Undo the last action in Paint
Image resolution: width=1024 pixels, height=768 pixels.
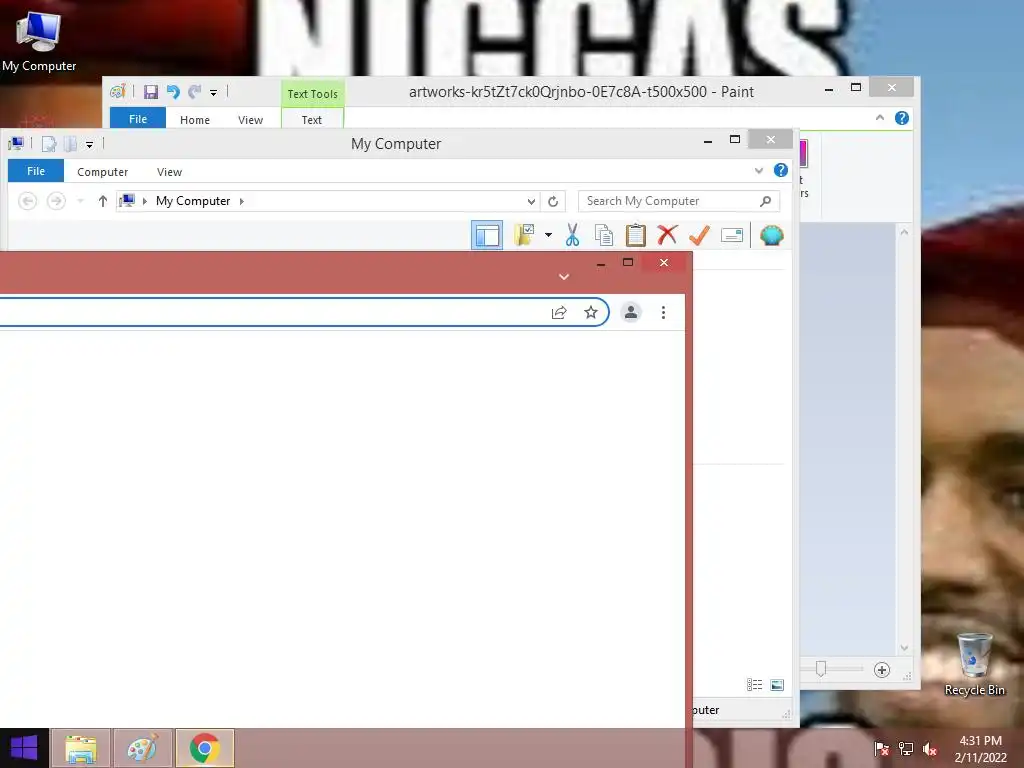(173, 92)
